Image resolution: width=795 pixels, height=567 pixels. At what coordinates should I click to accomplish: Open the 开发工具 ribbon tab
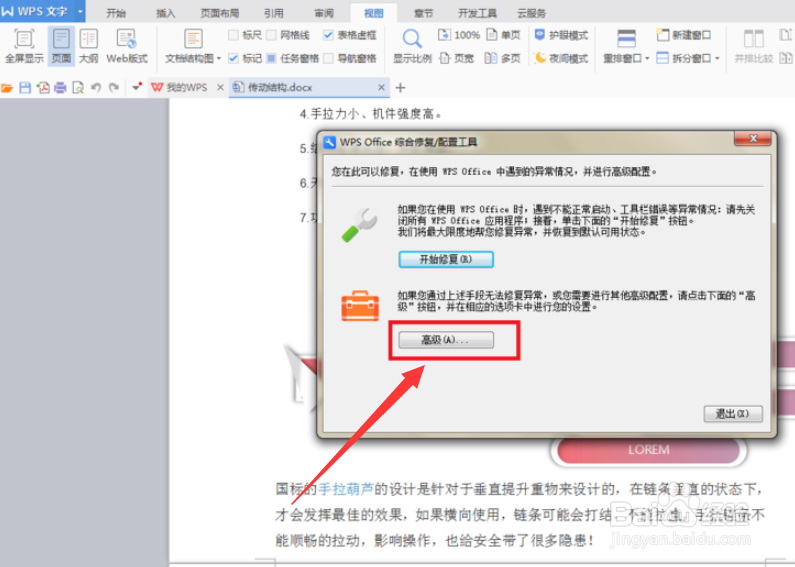click(x=477, y=13)
